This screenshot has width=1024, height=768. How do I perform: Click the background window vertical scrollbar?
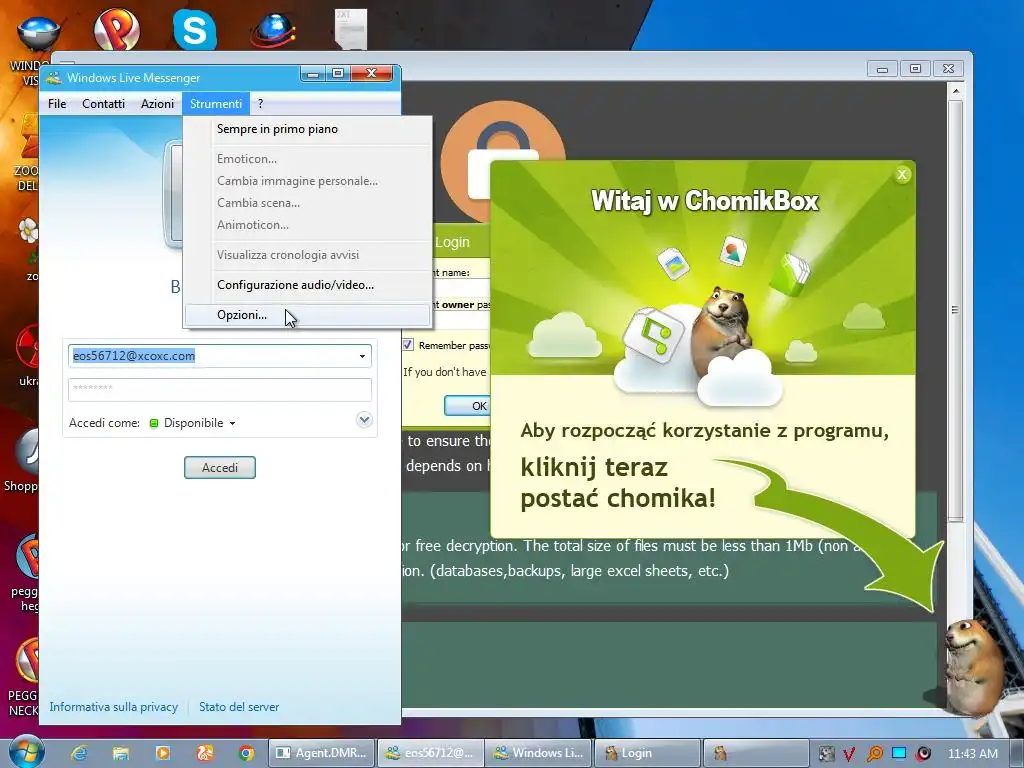(955, 310)
